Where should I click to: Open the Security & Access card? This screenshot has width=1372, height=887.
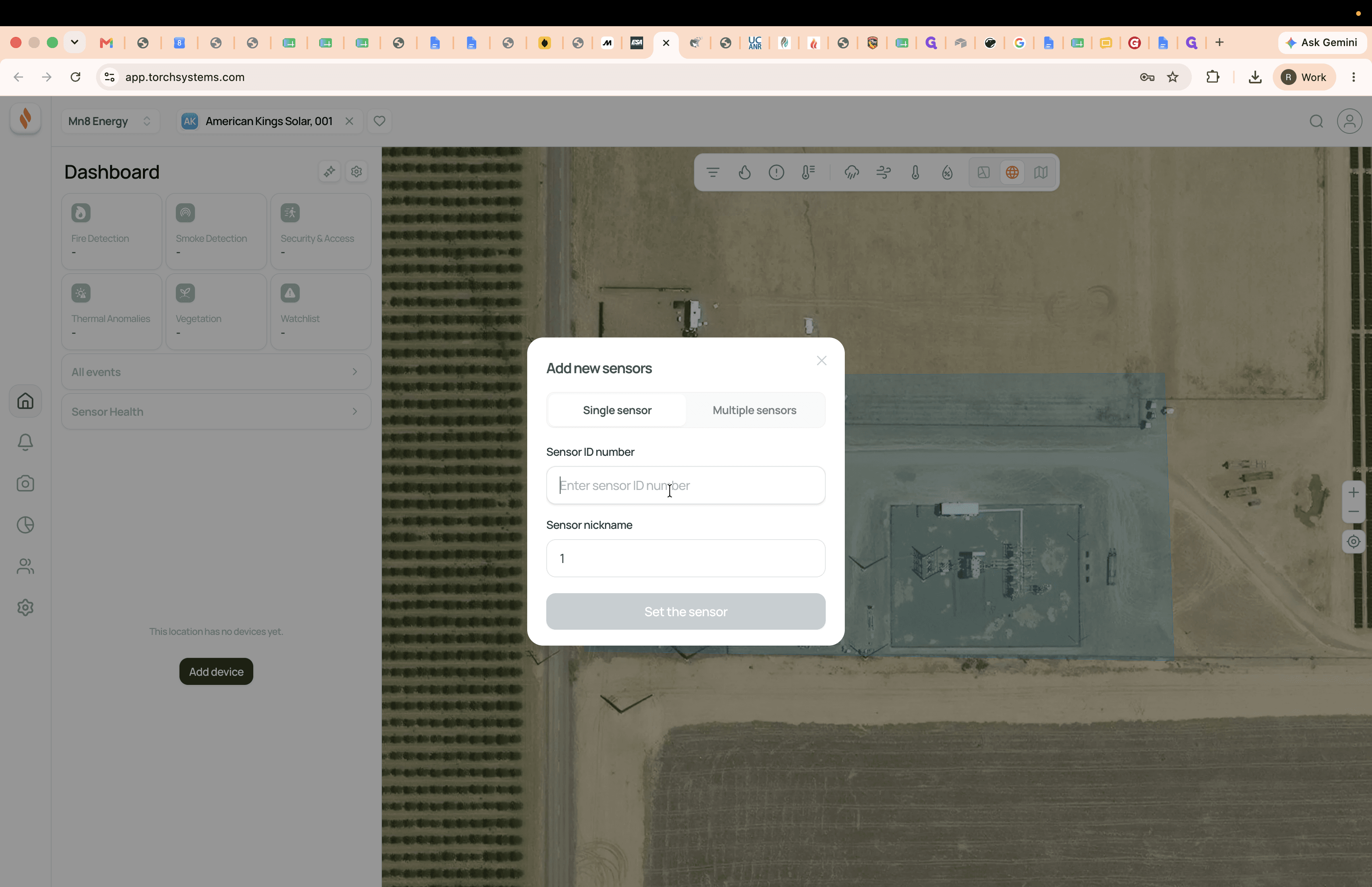[x=321, y=231]
